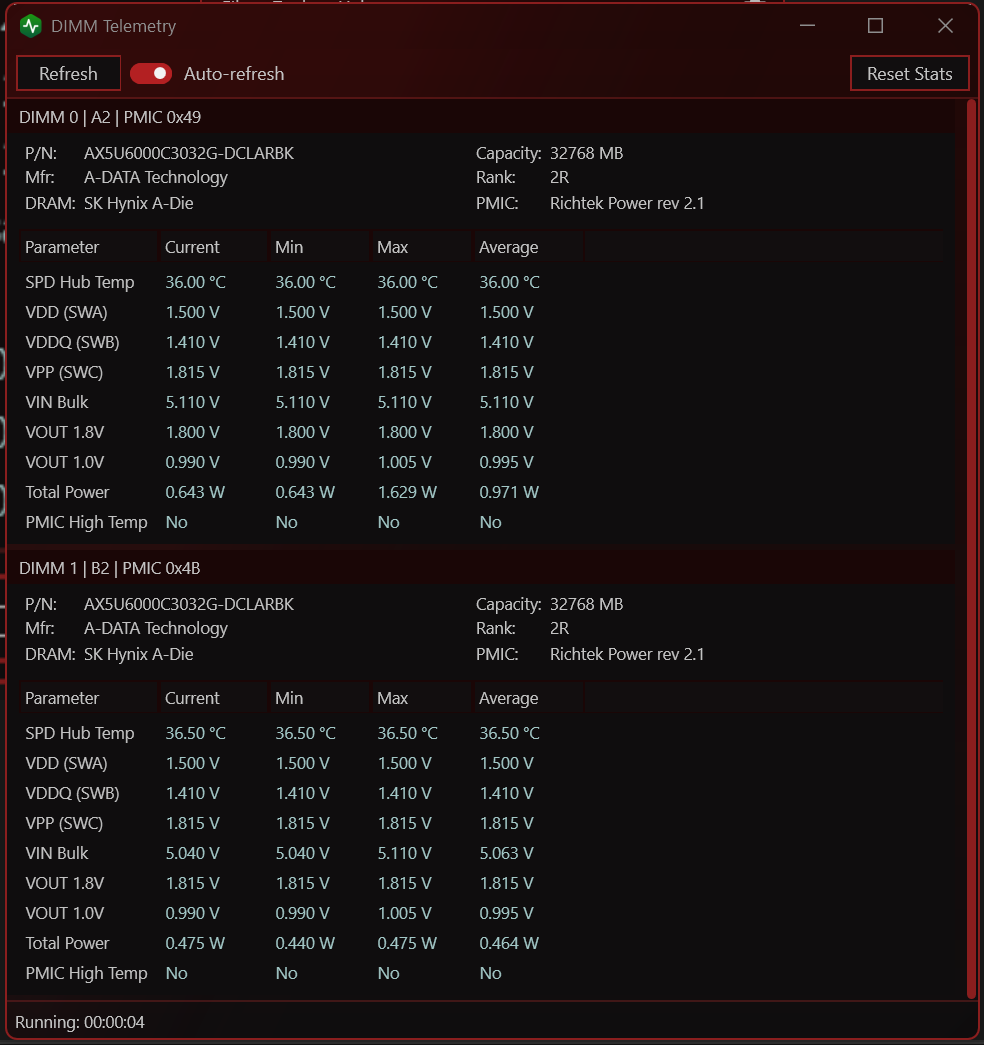Maximize the DIMM Telemetry window
The width and height of the screenshot is (984, 1045).
point(875,26)
